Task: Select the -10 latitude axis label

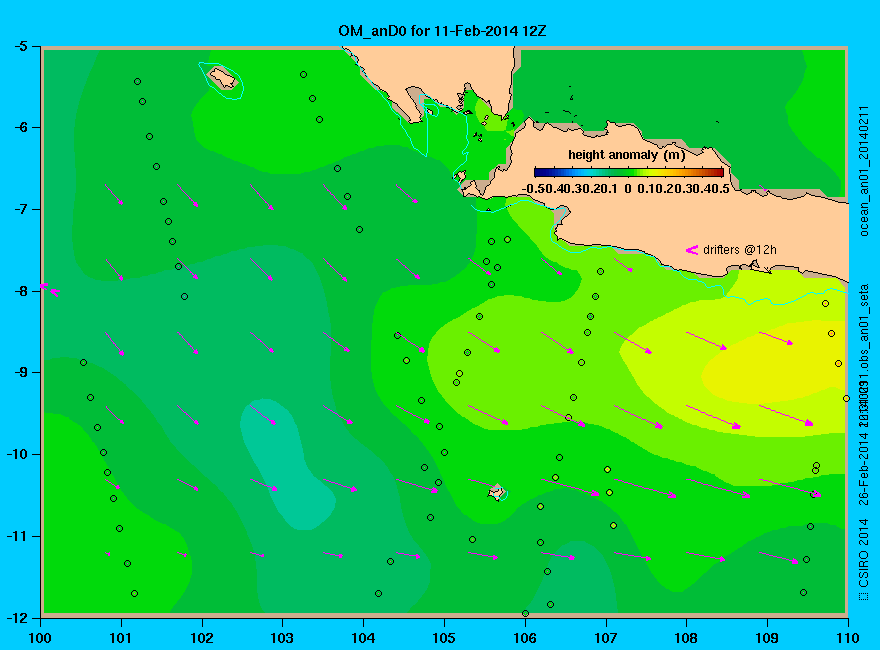Action: 16,454
